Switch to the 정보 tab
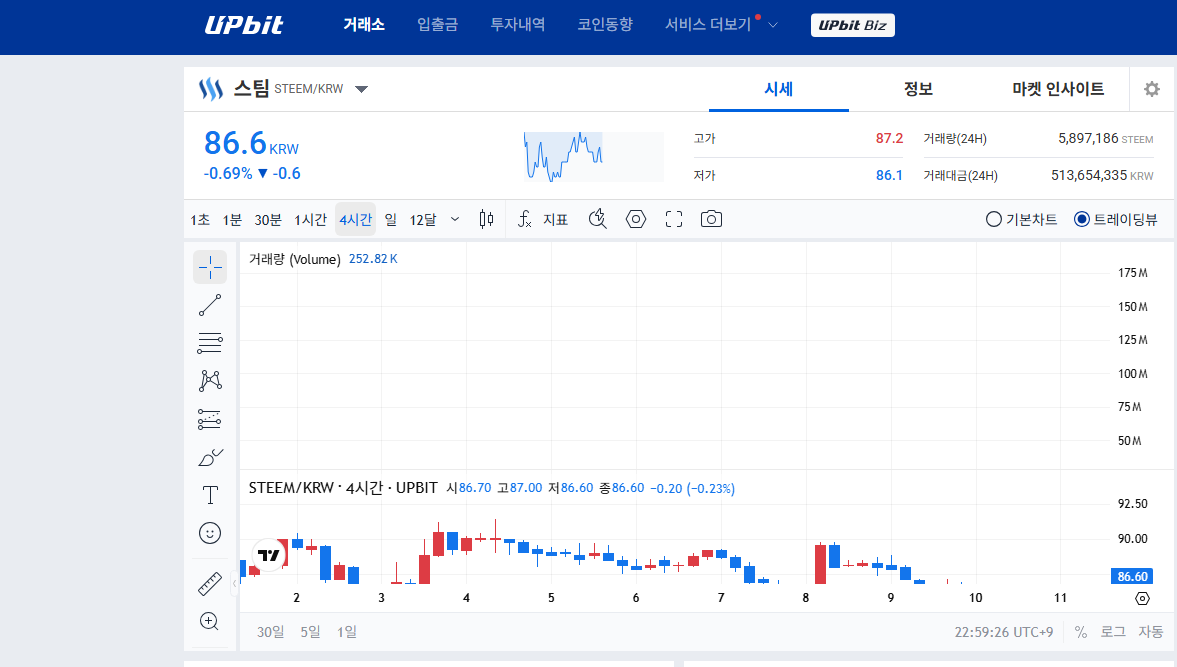The image size is (1177, 667). click(918, 89)
